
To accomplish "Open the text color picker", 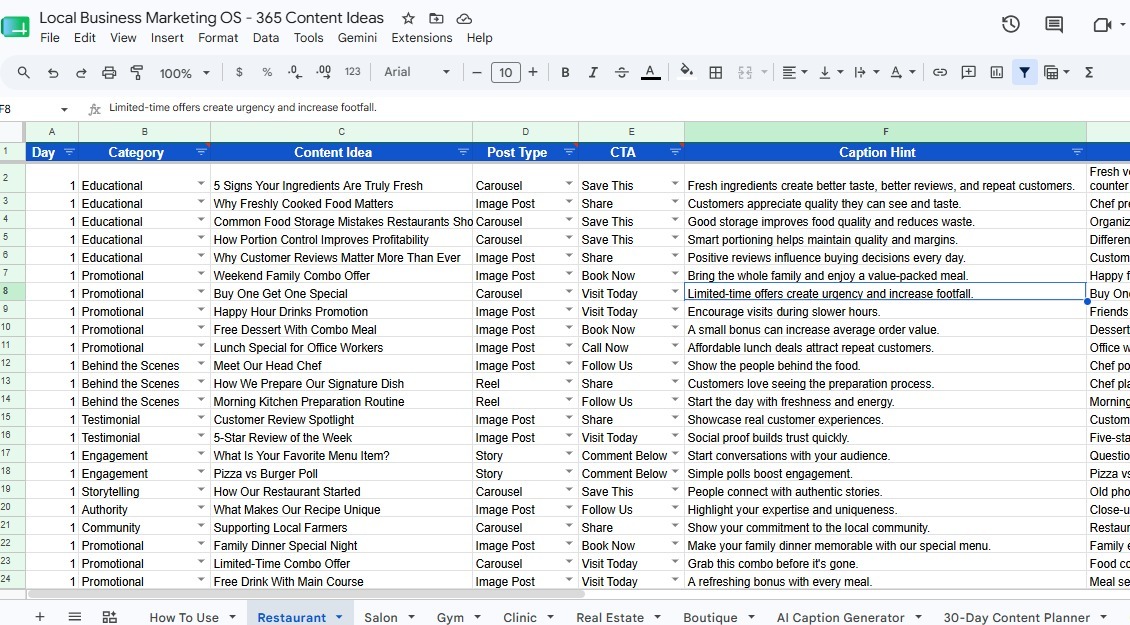I will [x=651, y=72].
